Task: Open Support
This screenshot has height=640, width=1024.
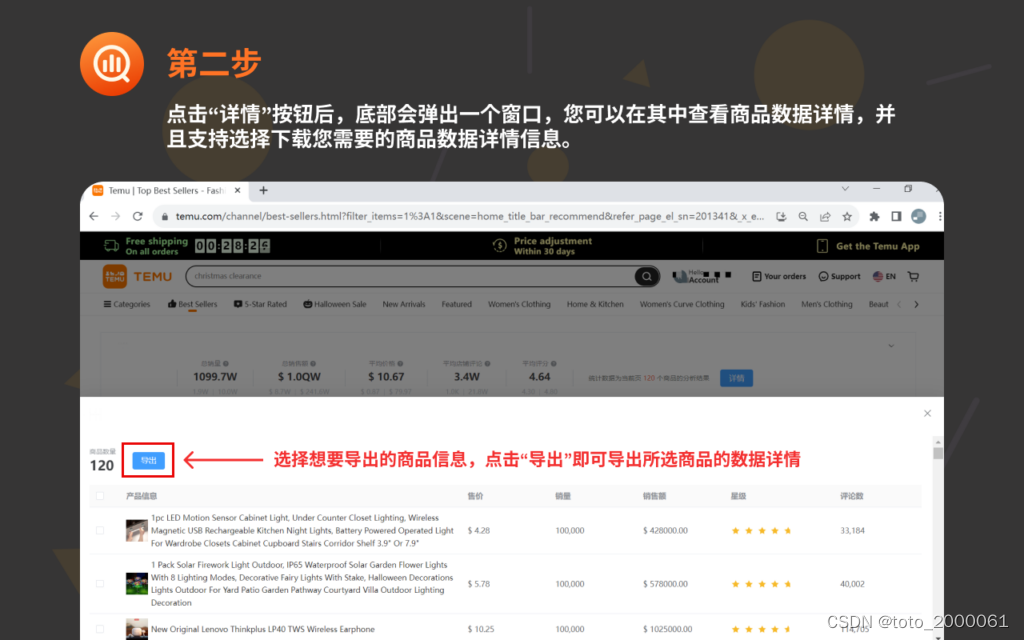Action: click(x=839, y=276)
